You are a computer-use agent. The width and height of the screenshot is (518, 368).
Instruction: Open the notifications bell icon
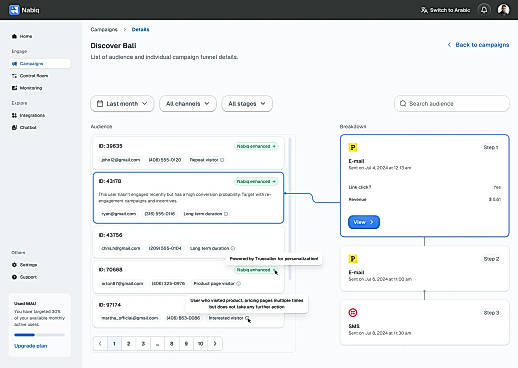click(x=484, y=10)
